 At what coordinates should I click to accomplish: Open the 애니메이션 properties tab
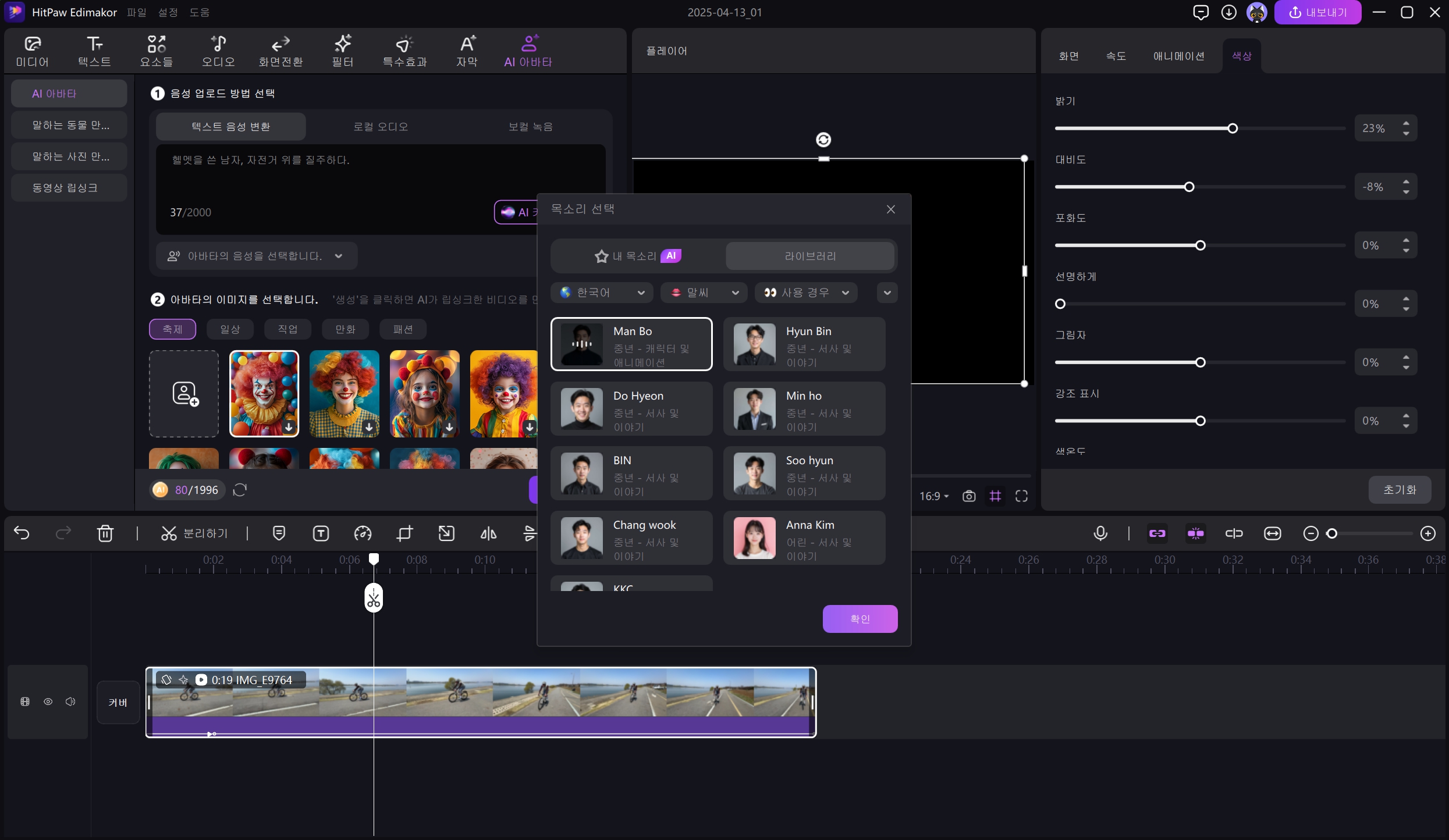[x=1178, y=56]
